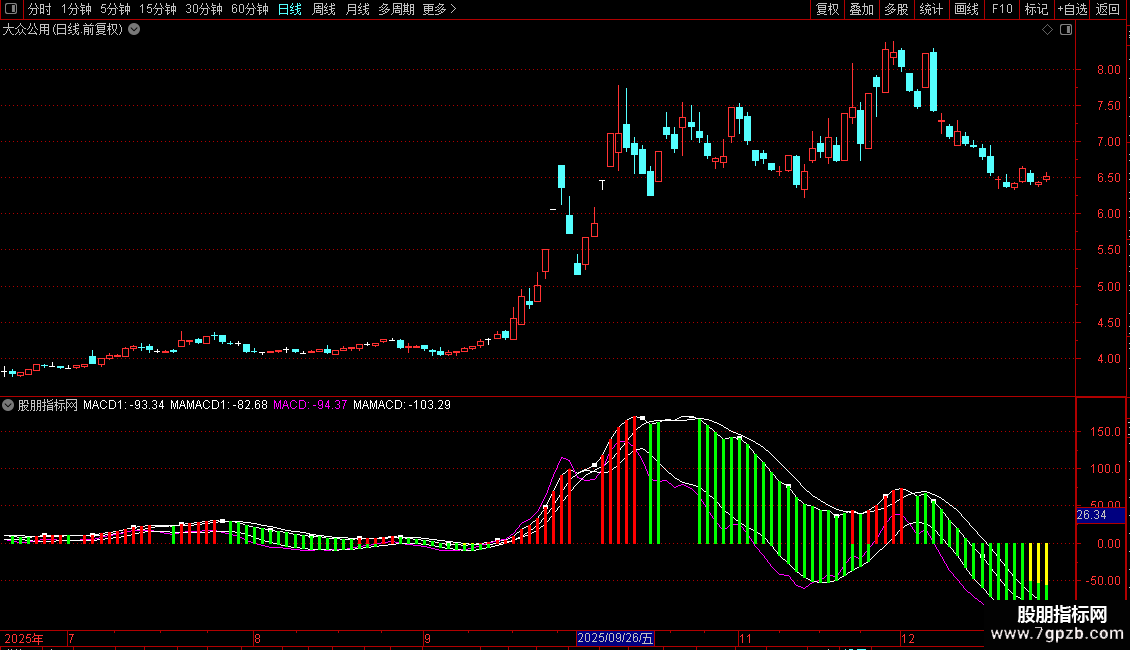This screenshot has height=650, width=1130.
Task: Click the 返回 back button
Action: pos(1108,9)
